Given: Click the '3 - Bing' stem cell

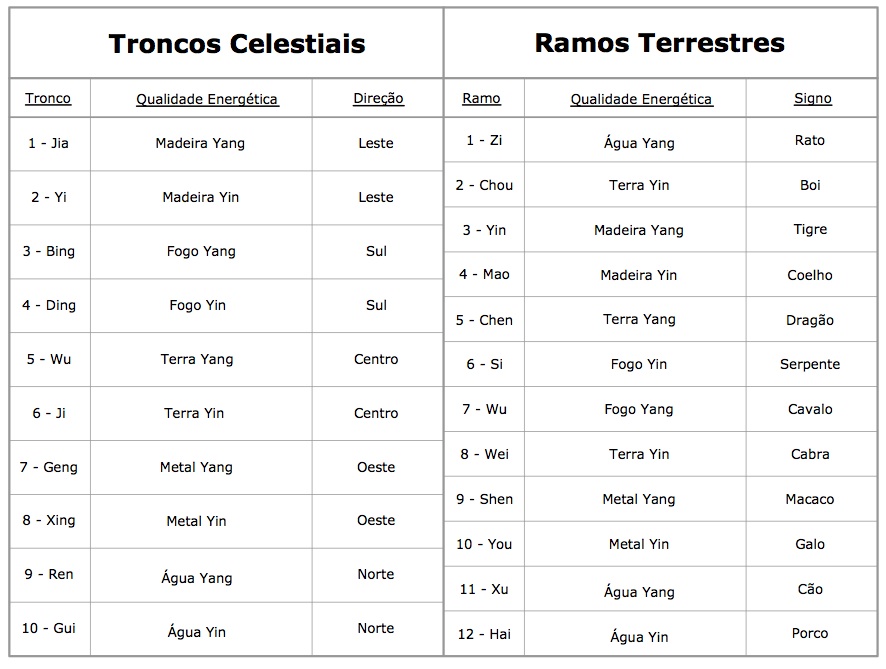Looking at the screenshot, I should (48, 251).
